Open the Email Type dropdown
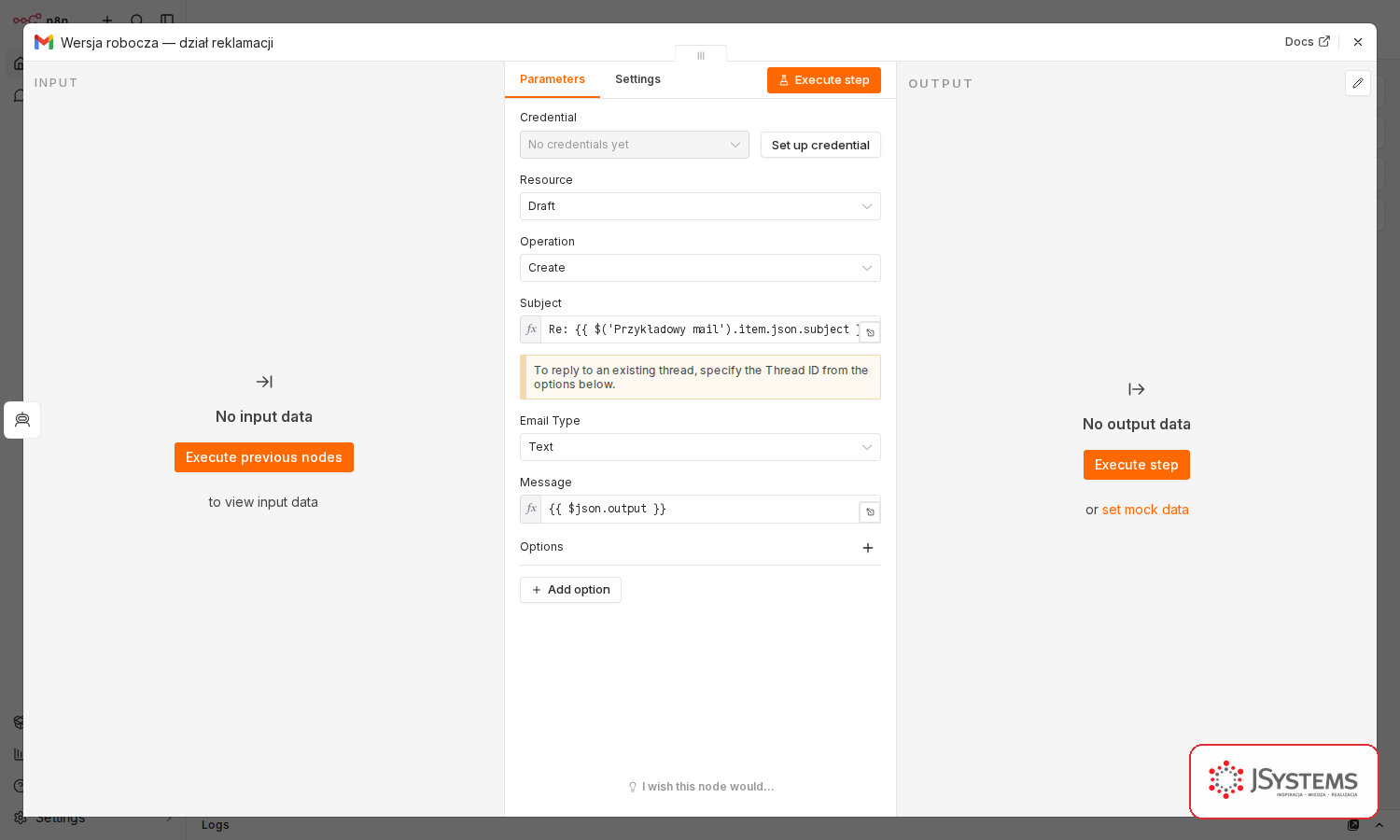 (700, 447)
